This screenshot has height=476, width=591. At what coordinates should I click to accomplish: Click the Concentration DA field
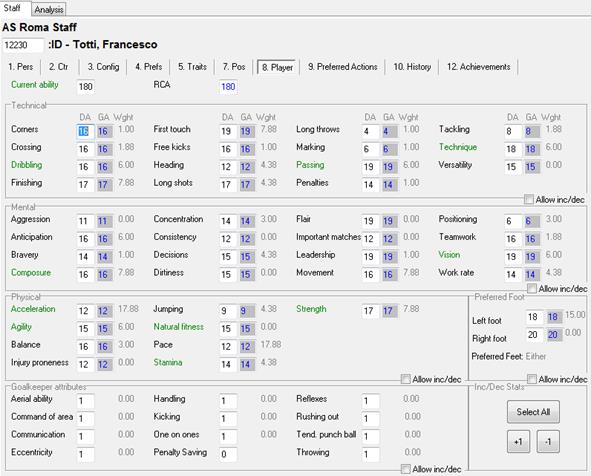pos(228,221)
